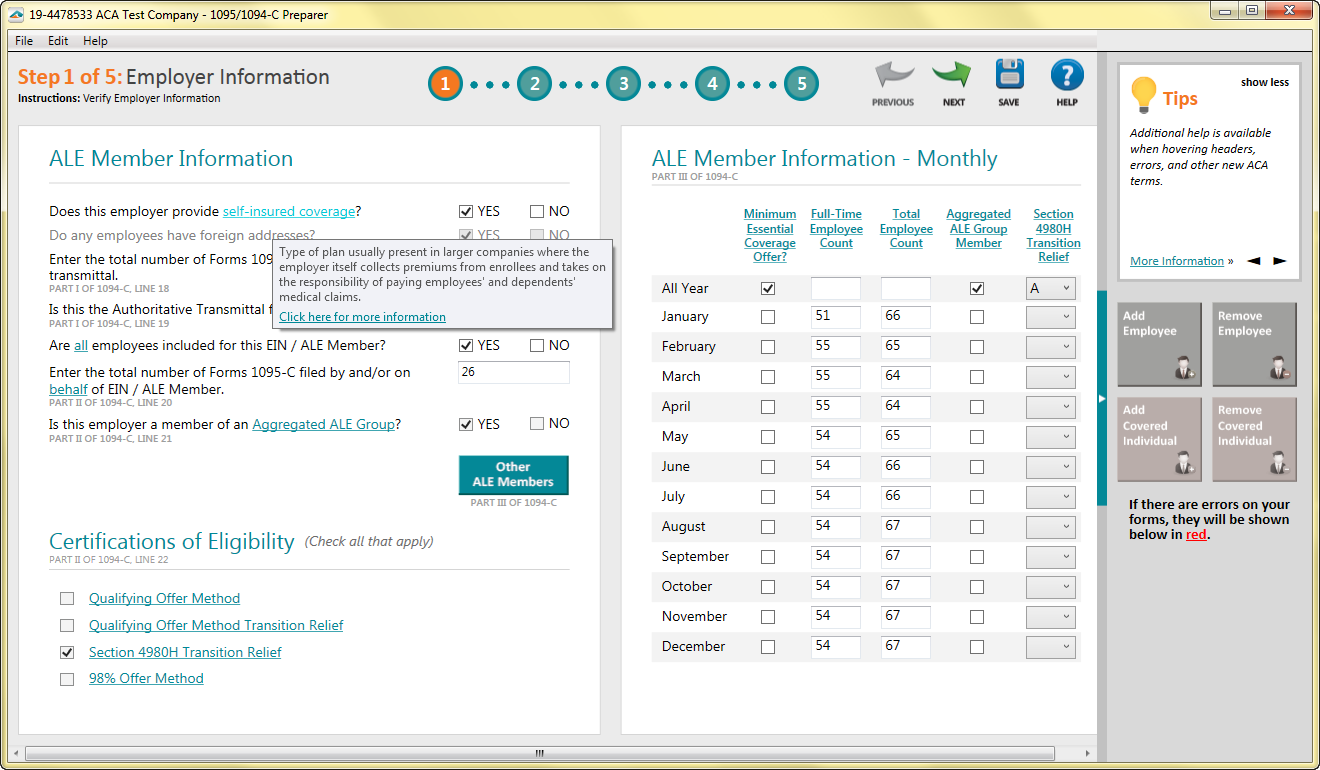This screenshot has width=1320, height=770.
Task: Click the Help question mark icon
Action: [x=1066, y=72]
